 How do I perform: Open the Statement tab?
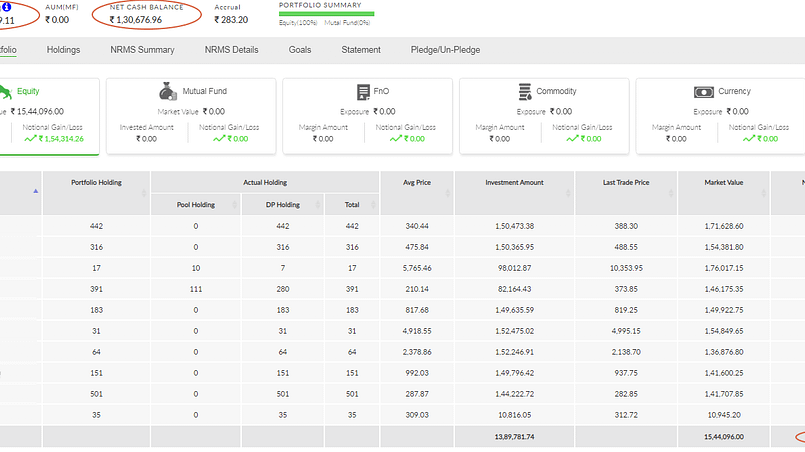coord(361,50)
